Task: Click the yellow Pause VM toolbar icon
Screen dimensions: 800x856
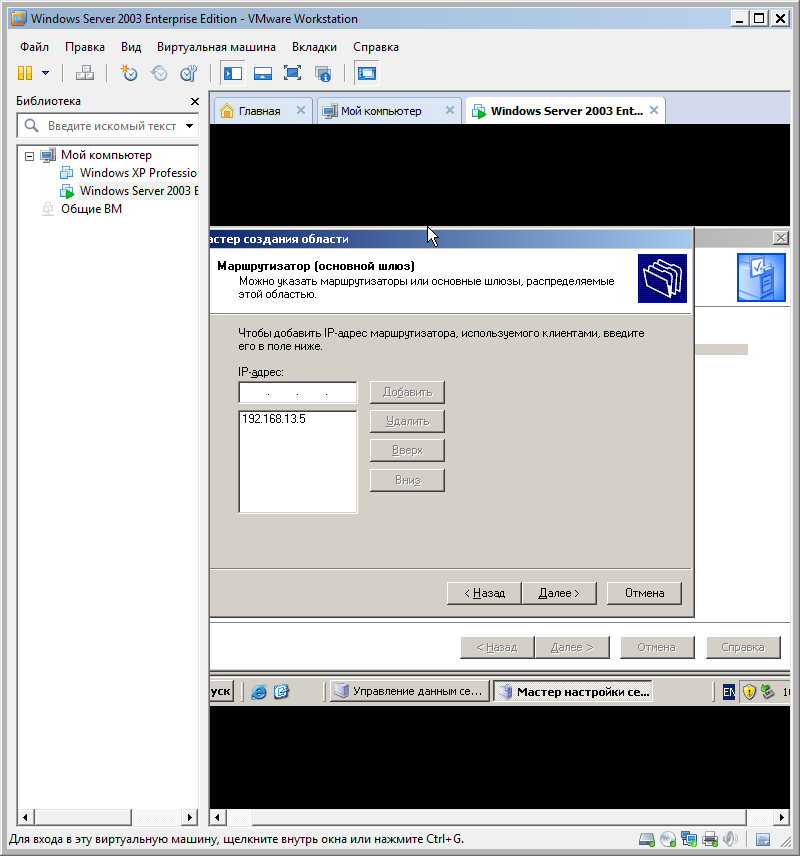Action: [x=25, y=73]
